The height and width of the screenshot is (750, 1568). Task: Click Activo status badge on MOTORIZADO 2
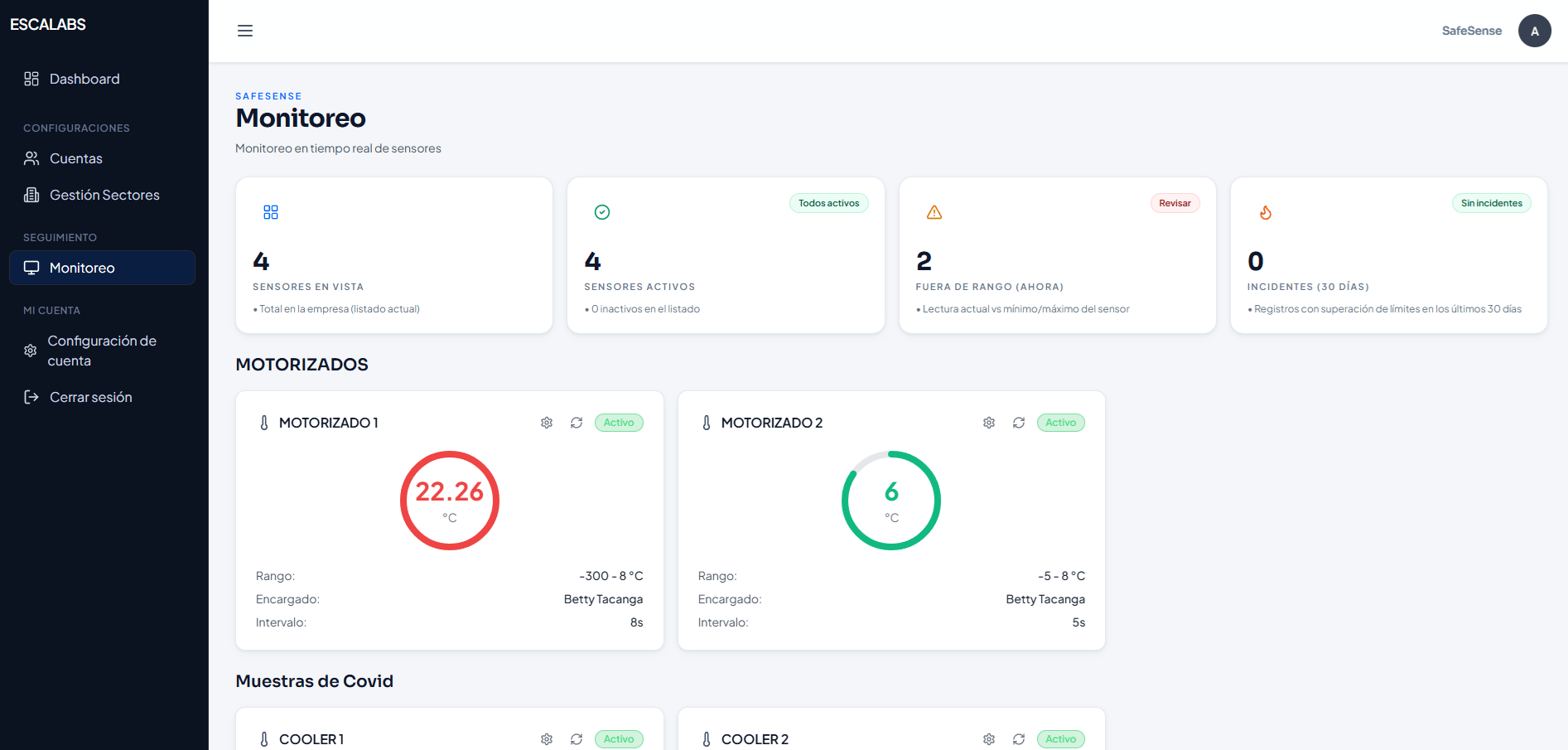click(1061, 423)
